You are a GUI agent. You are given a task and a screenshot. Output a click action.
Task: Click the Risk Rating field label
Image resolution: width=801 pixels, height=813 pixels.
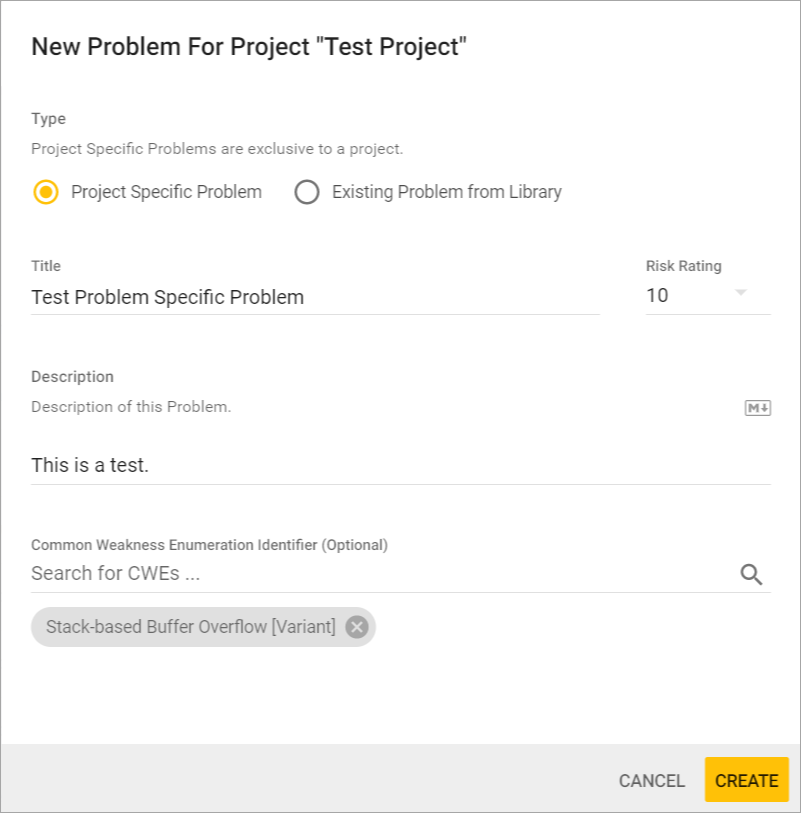[683, 266]
